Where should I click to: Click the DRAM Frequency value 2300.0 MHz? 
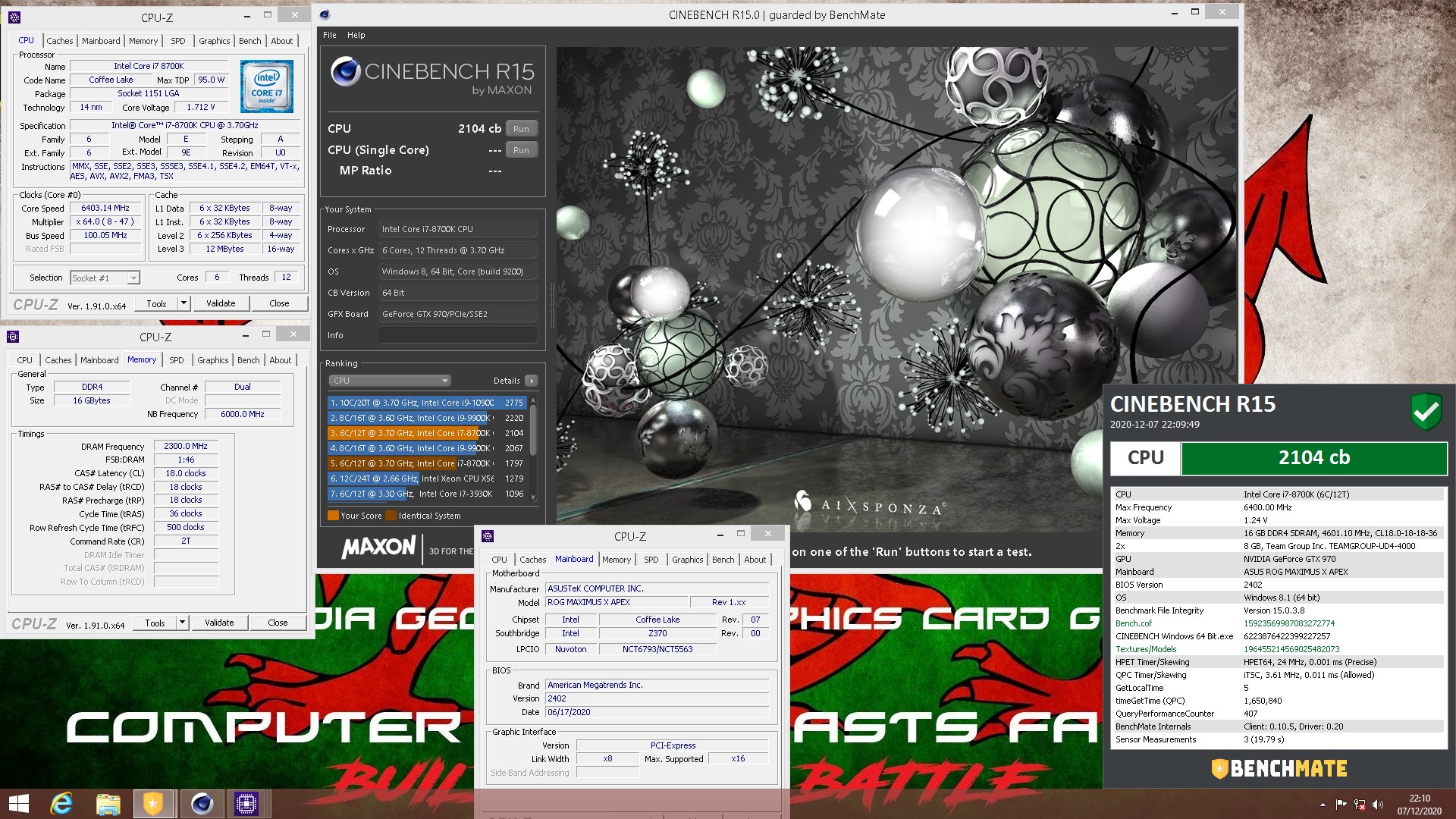186,447
